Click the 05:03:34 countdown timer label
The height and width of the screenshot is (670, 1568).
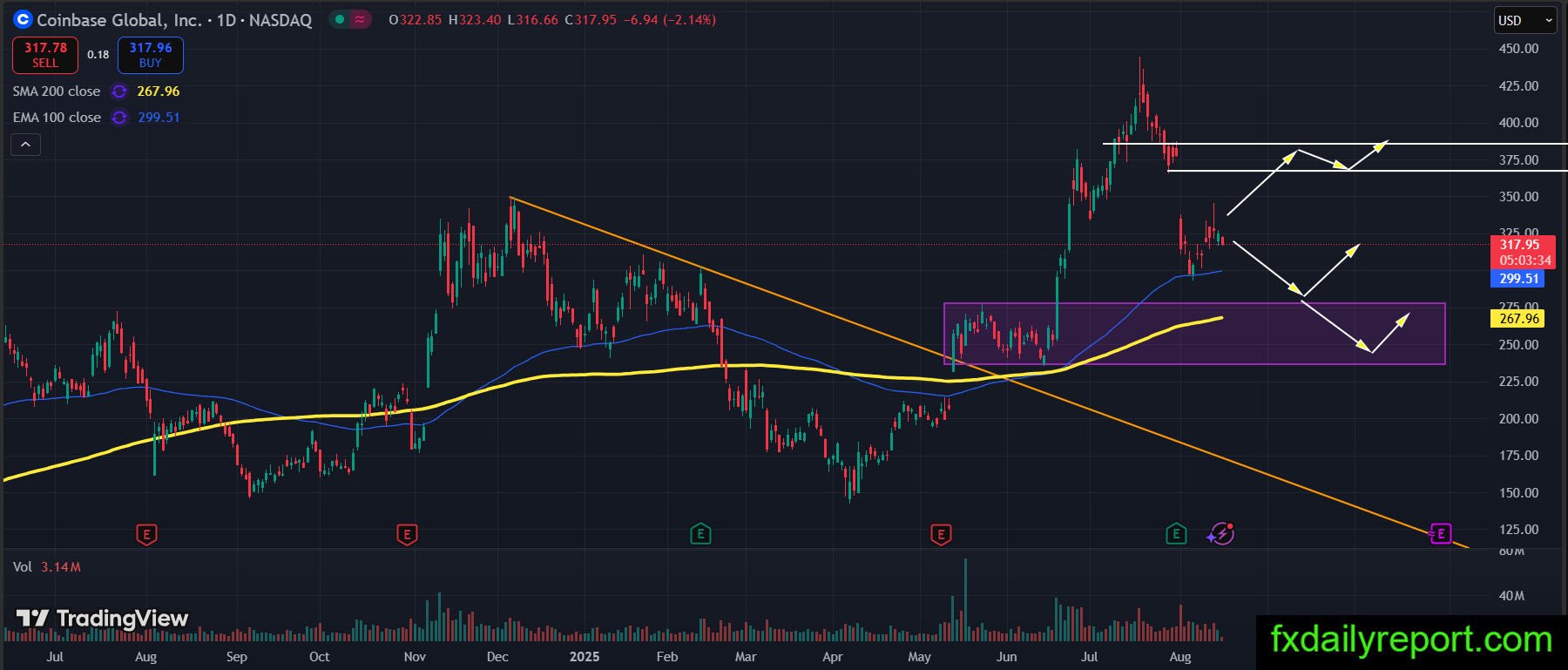(1524, 261)
